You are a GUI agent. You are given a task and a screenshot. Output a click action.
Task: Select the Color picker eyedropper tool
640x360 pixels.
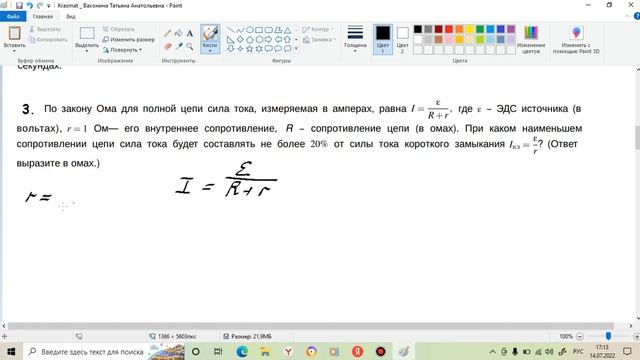[x=178, y=47]
